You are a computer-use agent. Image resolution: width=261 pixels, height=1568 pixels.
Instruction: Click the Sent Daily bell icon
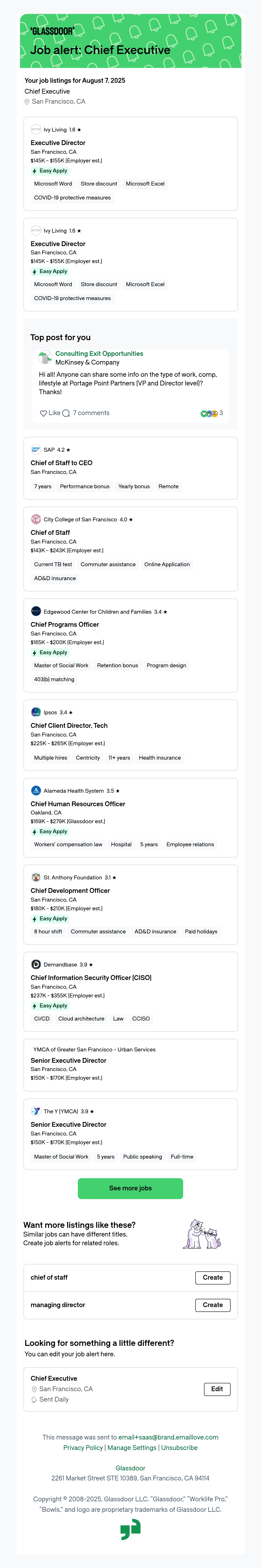(34, 1400)
